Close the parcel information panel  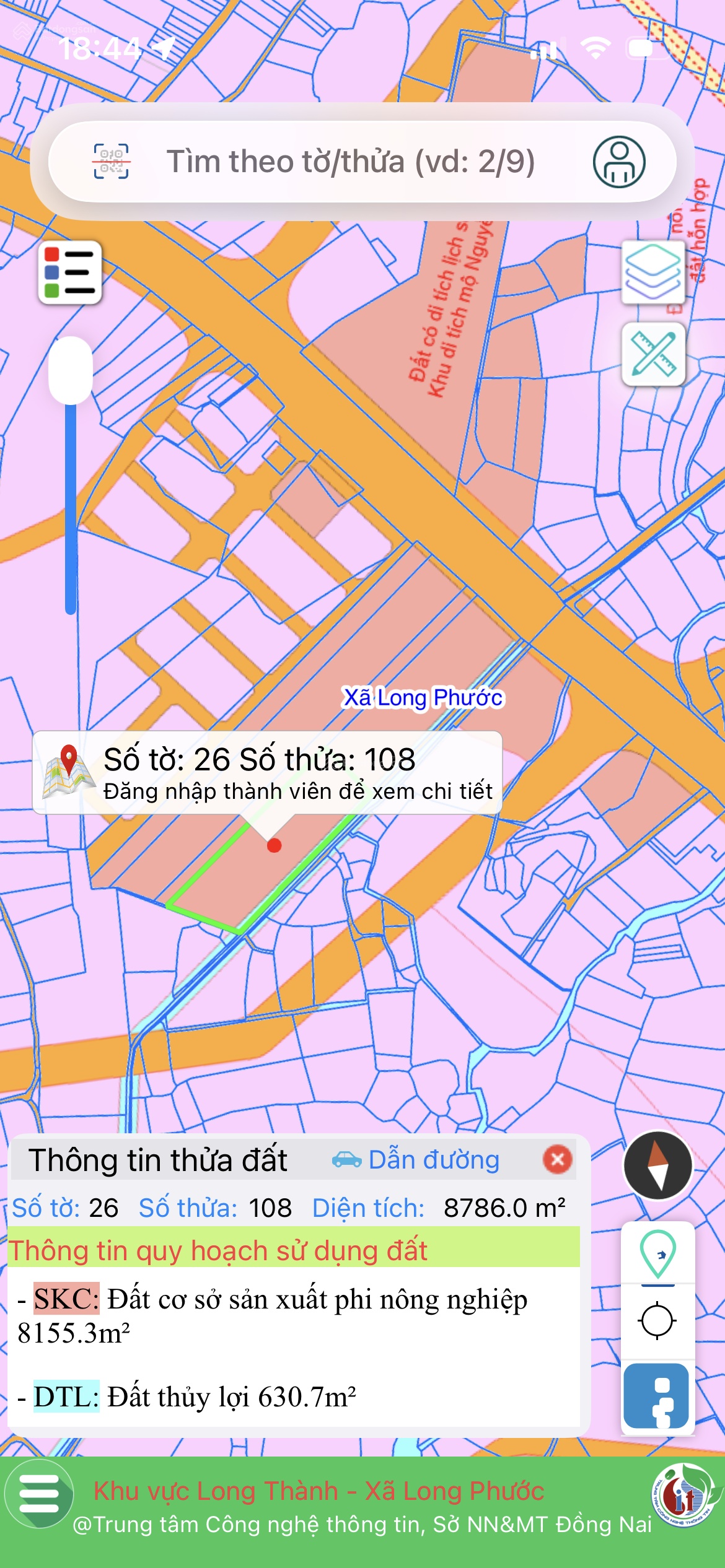pyautogui.click(x=557, y=1159)
